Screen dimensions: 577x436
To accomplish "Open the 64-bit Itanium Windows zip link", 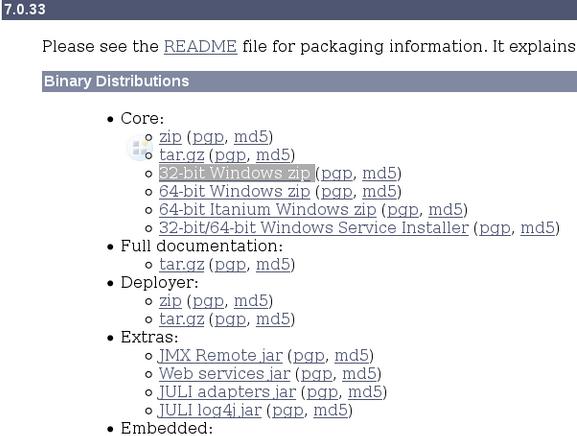I will pyautogui.click(x=268, y=209).
